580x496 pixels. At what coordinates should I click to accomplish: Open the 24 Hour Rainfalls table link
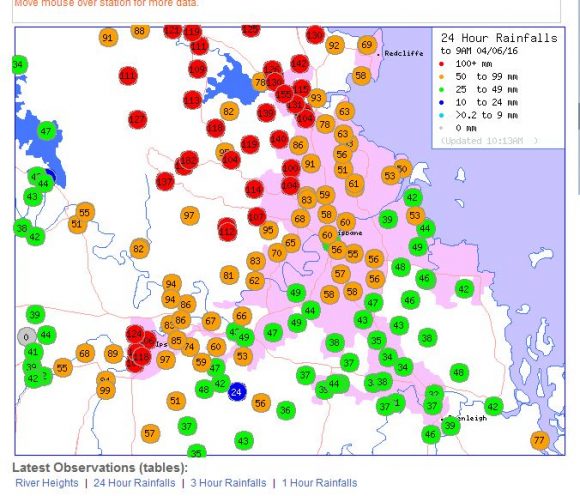click(134, 483)
